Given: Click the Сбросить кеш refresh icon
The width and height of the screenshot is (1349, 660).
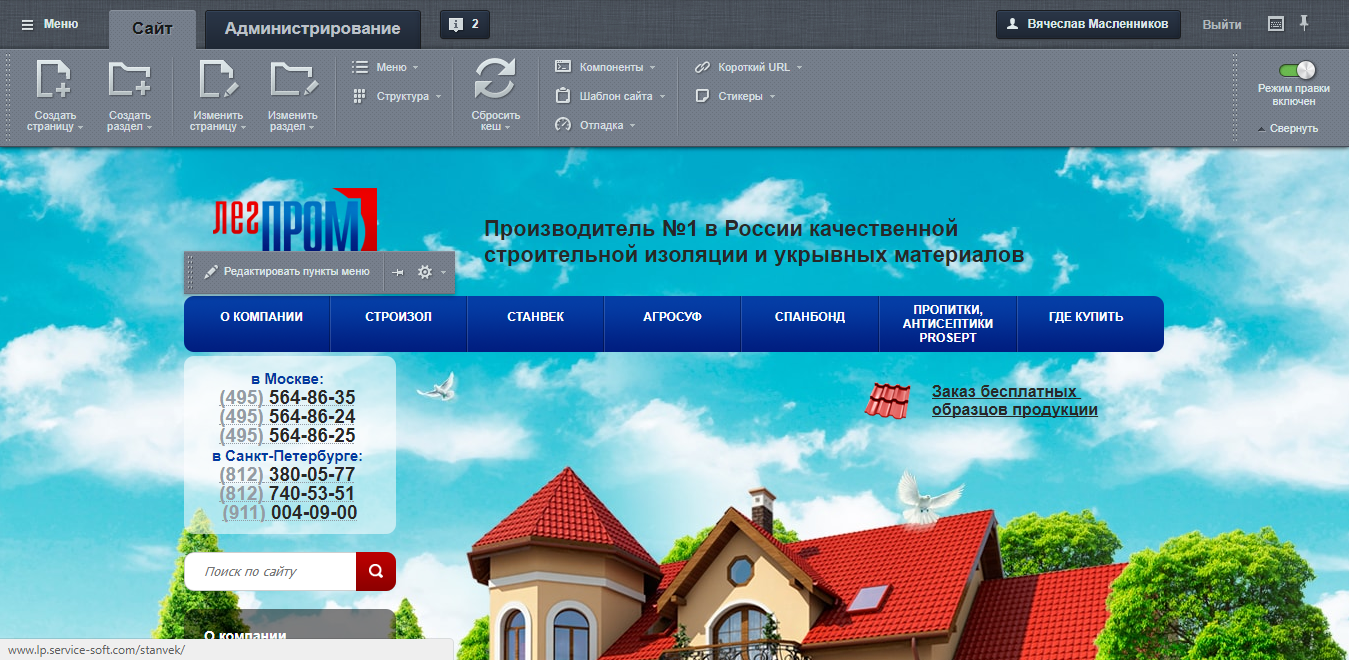Looking at the screenshot, I should (494, 80).
